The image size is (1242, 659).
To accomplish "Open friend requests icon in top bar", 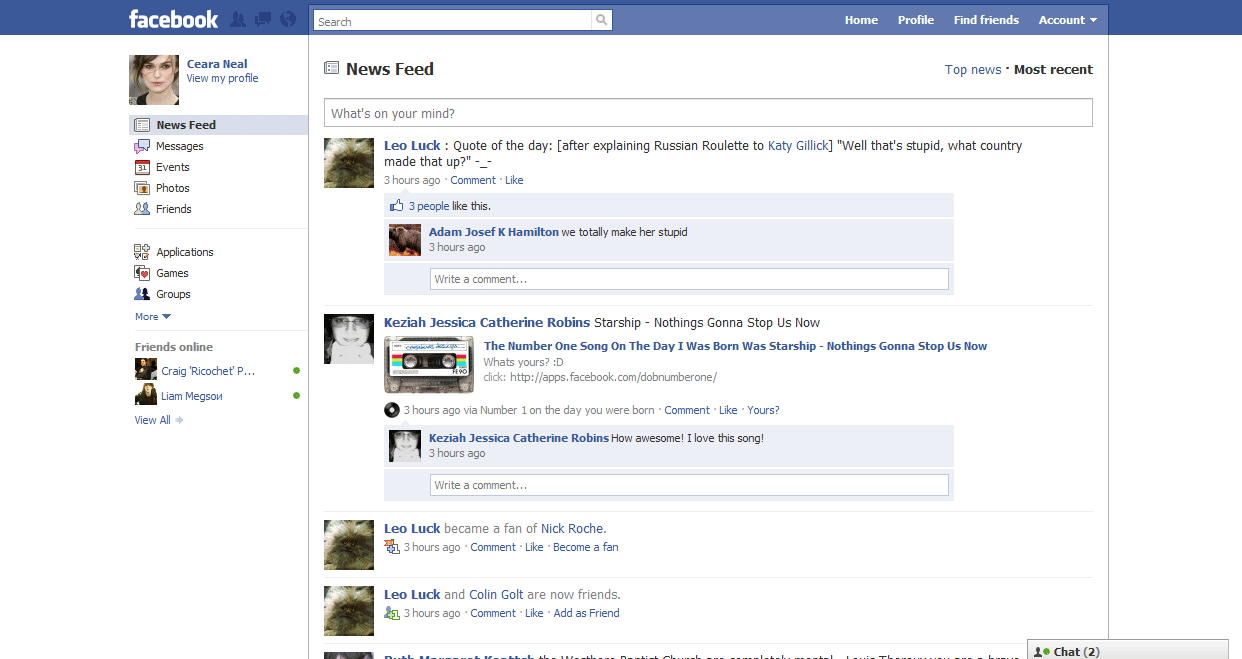I will [238, 19].
